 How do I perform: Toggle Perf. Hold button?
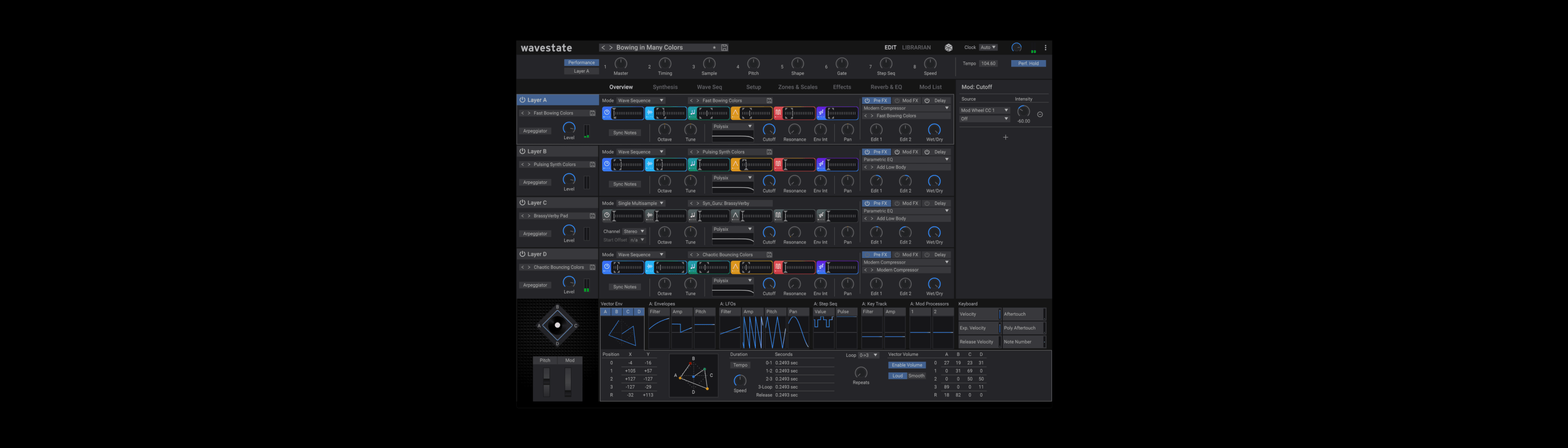pyautogui.click(x=1029, y=63)
